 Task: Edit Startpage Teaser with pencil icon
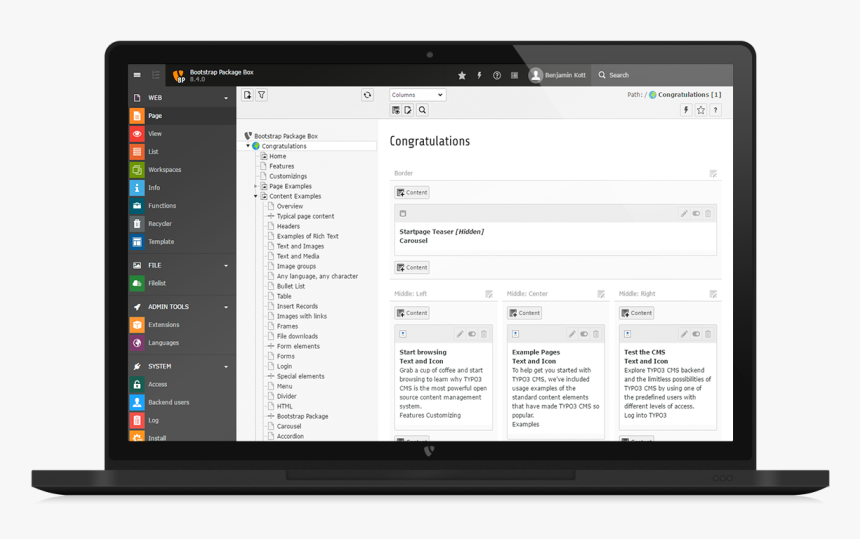[x=684, y=213]
